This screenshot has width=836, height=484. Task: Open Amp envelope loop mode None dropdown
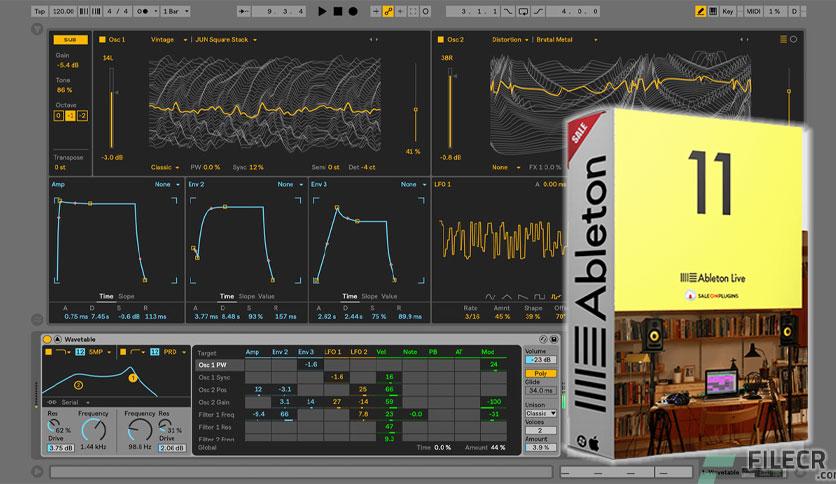(x=167, y=184)
